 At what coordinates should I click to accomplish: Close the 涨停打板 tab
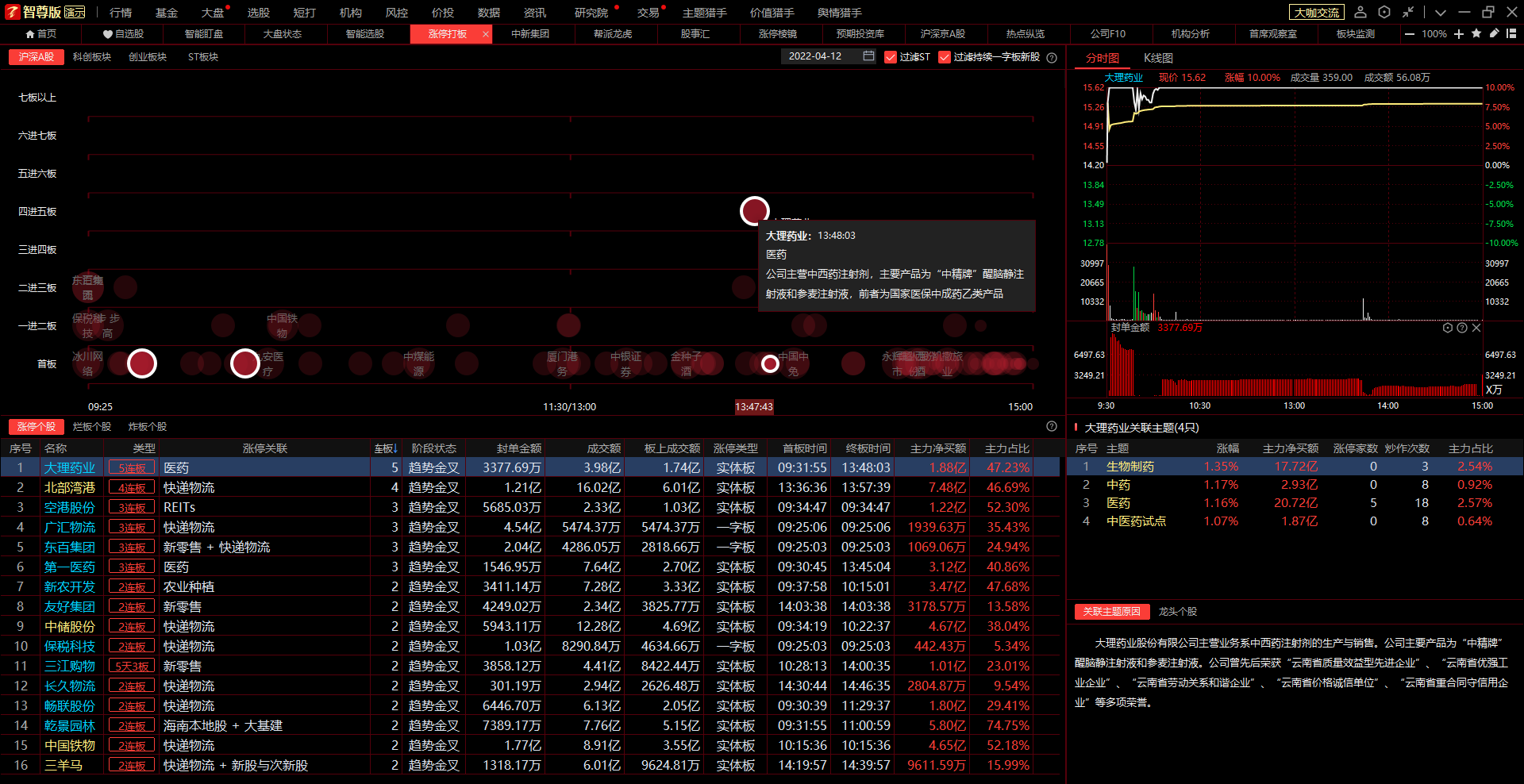486,34
